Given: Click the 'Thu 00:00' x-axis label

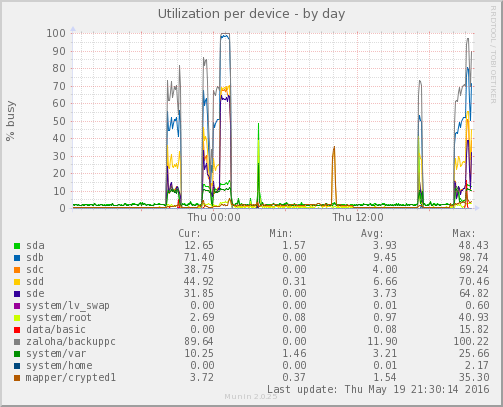Looking at the screenshot, I should (214, 217).
